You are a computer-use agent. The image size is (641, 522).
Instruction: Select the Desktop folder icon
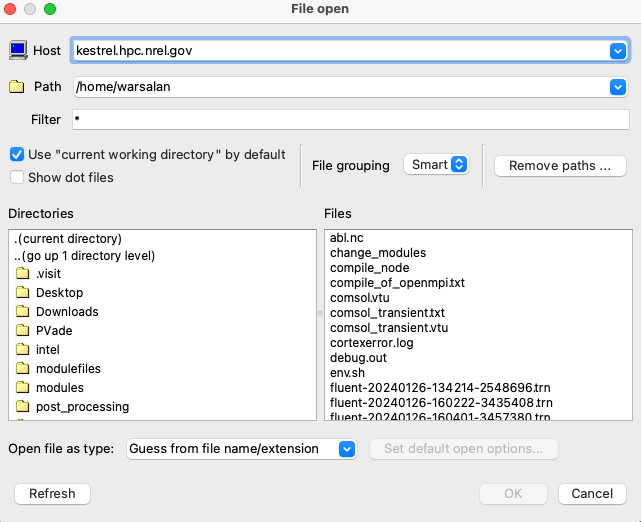[23, 293]
